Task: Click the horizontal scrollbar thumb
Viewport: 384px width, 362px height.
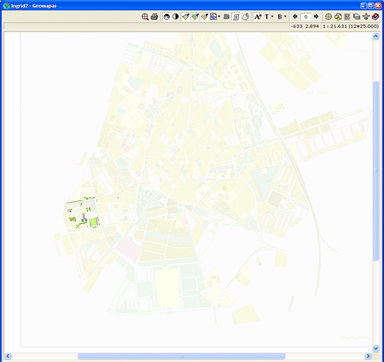Action: [x=182, y=356]
